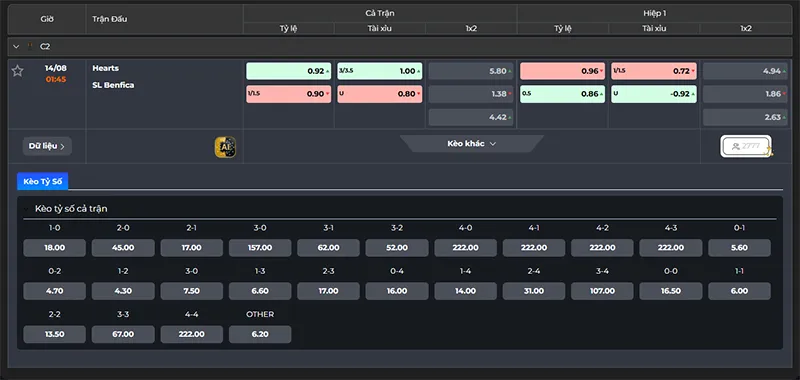
Task: Click the Giờ column header
Action: pyautogui.click(x=47, y=19)
